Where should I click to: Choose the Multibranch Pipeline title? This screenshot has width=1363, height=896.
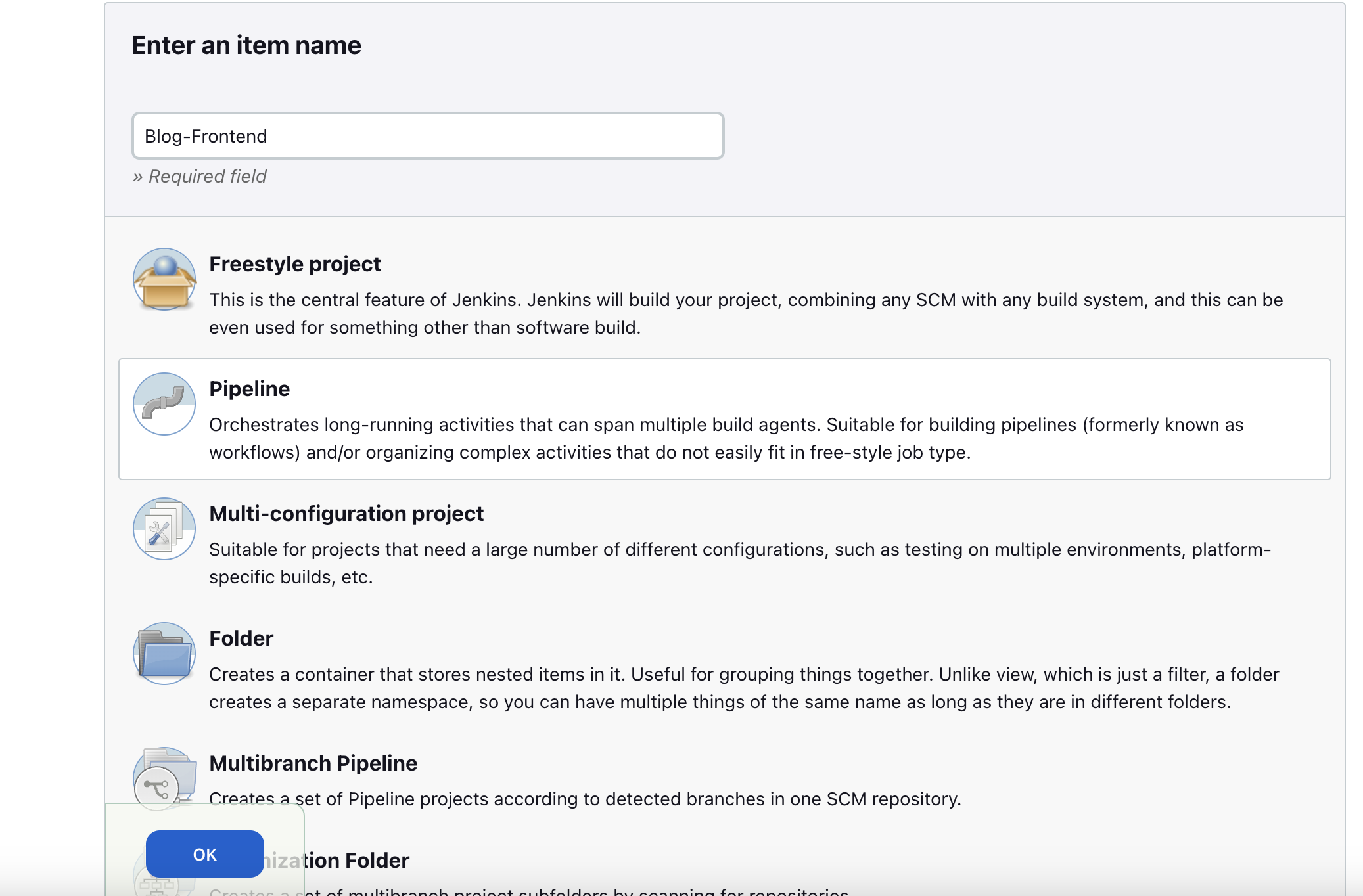313,763
